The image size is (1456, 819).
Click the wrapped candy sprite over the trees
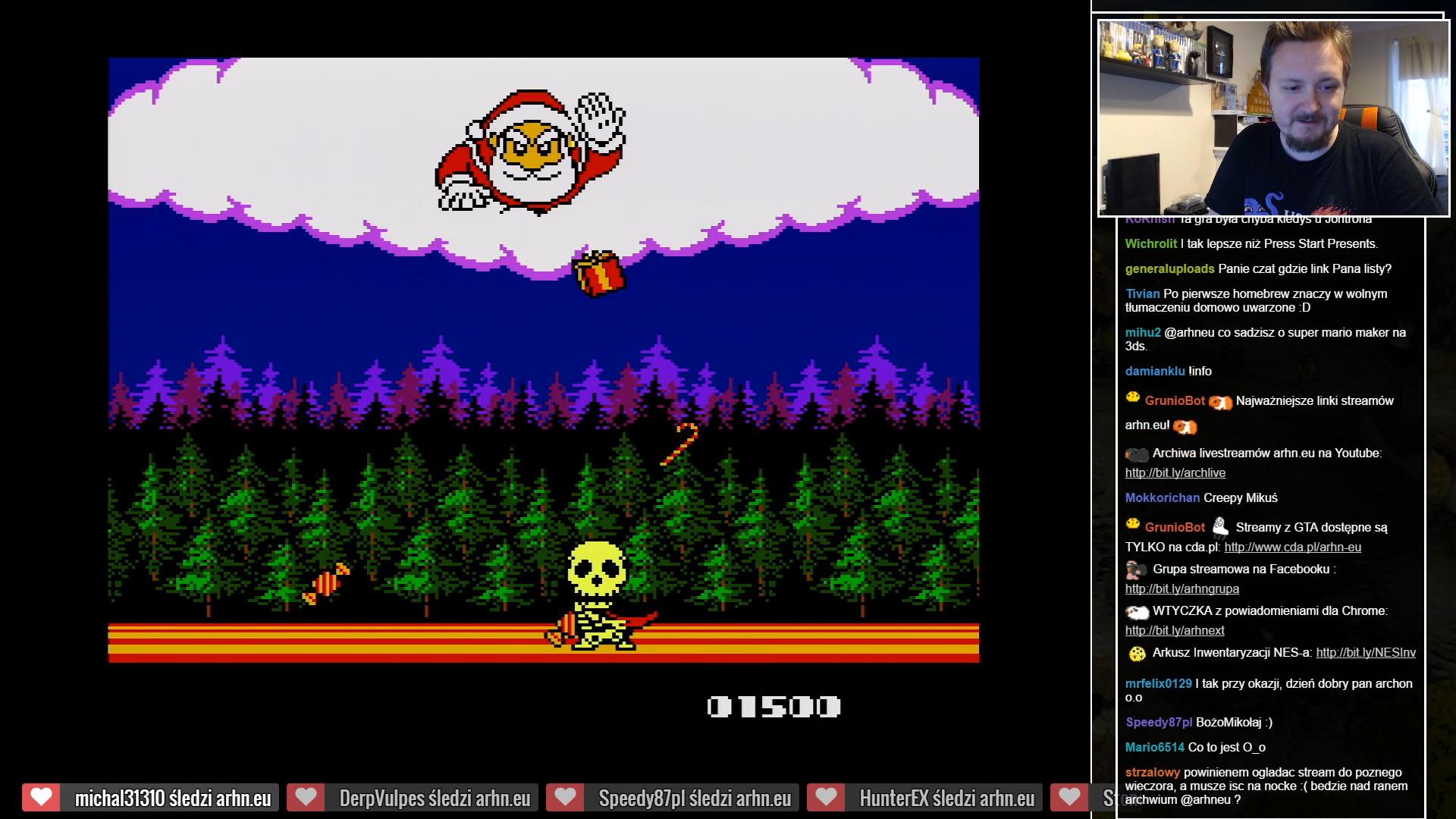pyautogui.click(x=326, y=583)
